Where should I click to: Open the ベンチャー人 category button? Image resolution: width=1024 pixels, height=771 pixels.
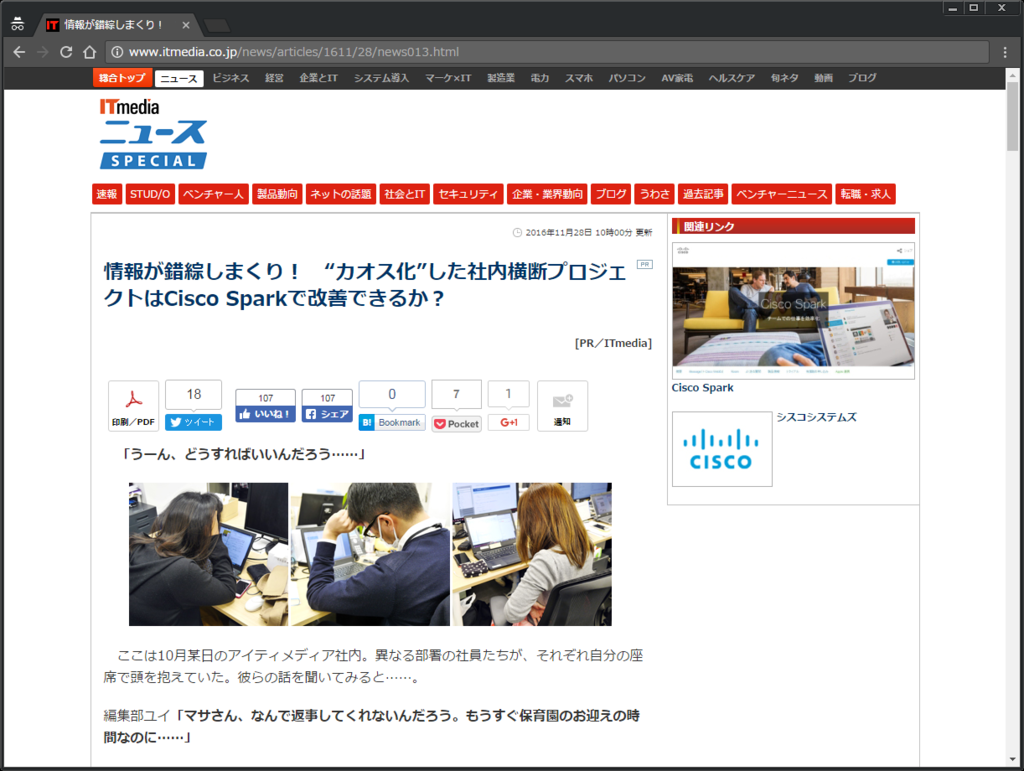point(214,194)
